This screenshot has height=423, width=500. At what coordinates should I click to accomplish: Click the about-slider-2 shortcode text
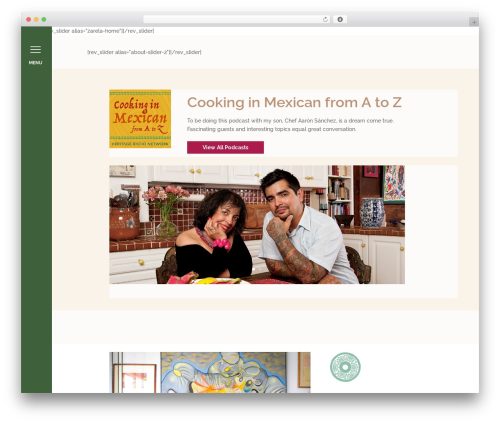[x=144, y=52]
